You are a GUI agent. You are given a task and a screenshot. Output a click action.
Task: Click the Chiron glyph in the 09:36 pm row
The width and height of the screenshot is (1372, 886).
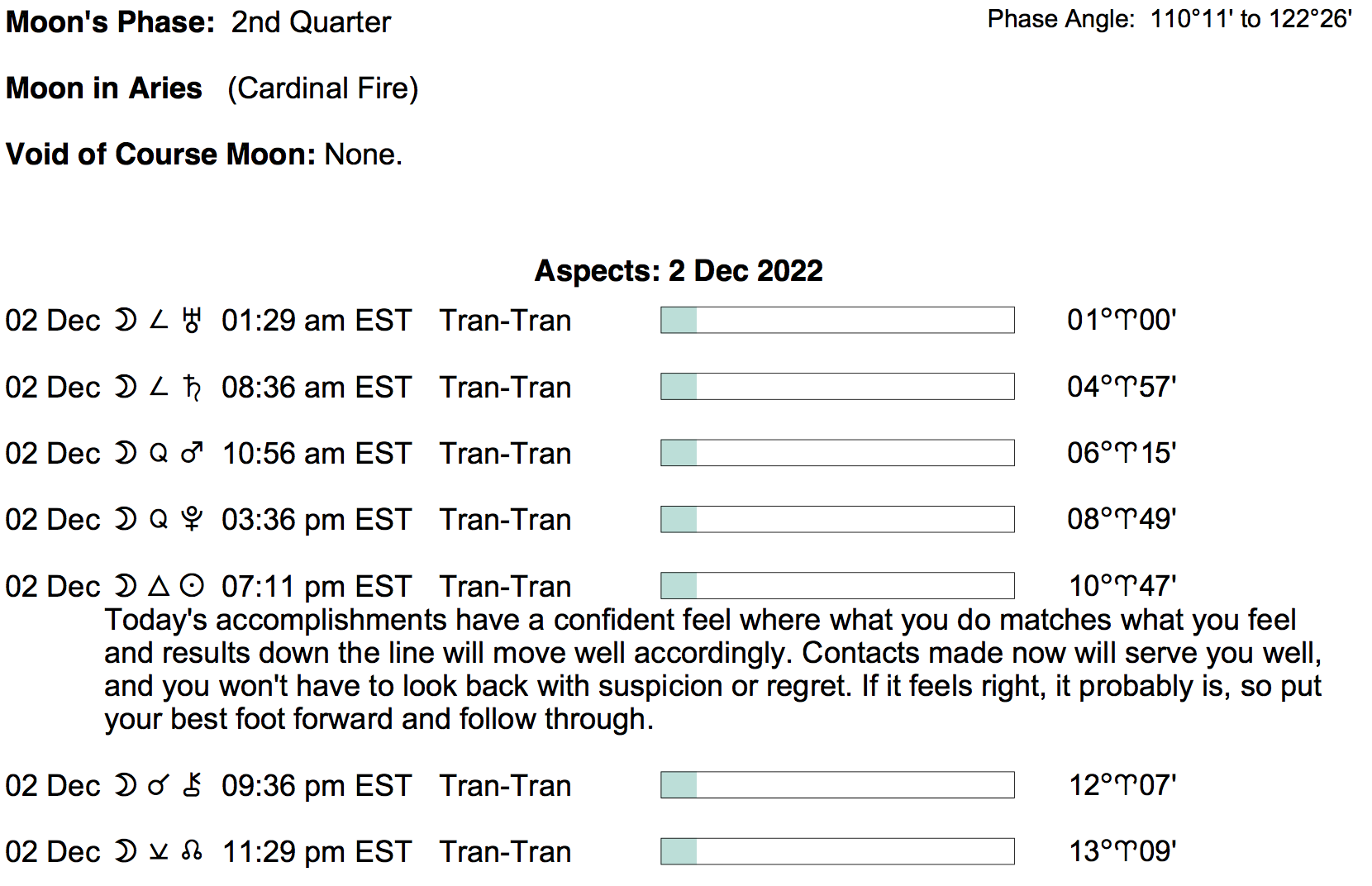tap(192, 785)
